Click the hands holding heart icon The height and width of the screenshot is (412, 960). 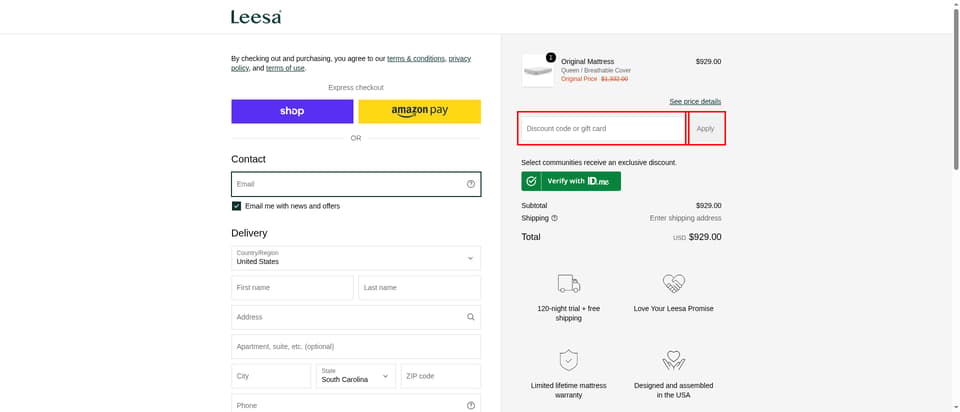(673, 361)
